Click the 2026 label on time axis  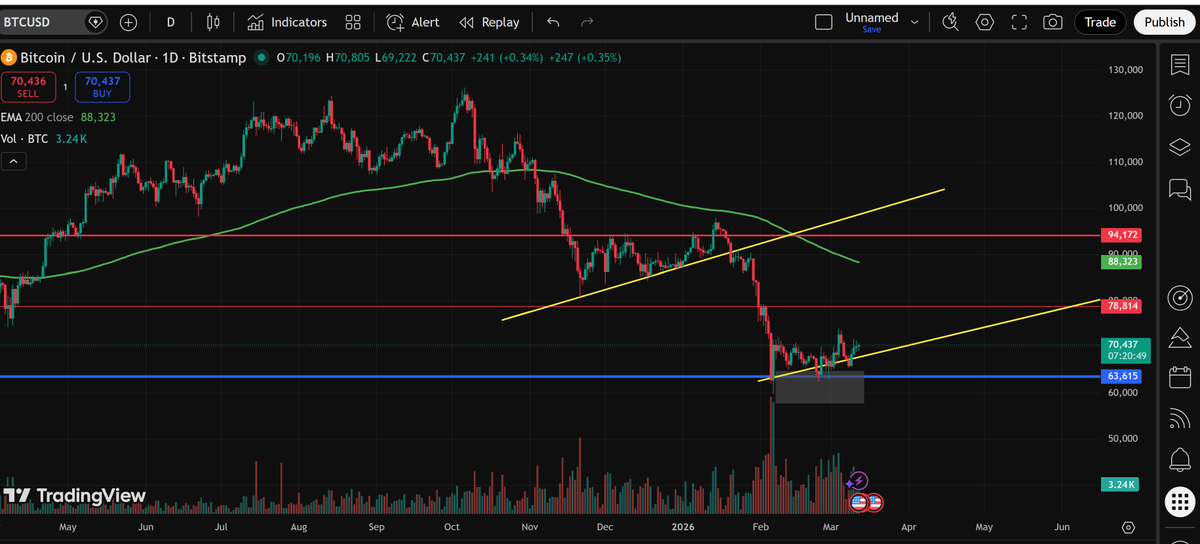point(682,526)
